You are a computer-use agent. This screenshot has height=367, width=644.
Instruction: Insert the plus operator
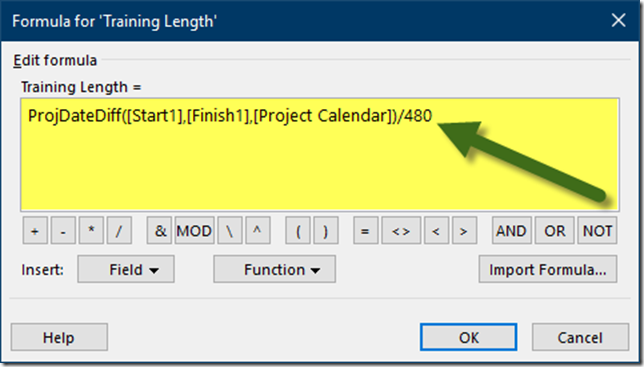point(35,231)
